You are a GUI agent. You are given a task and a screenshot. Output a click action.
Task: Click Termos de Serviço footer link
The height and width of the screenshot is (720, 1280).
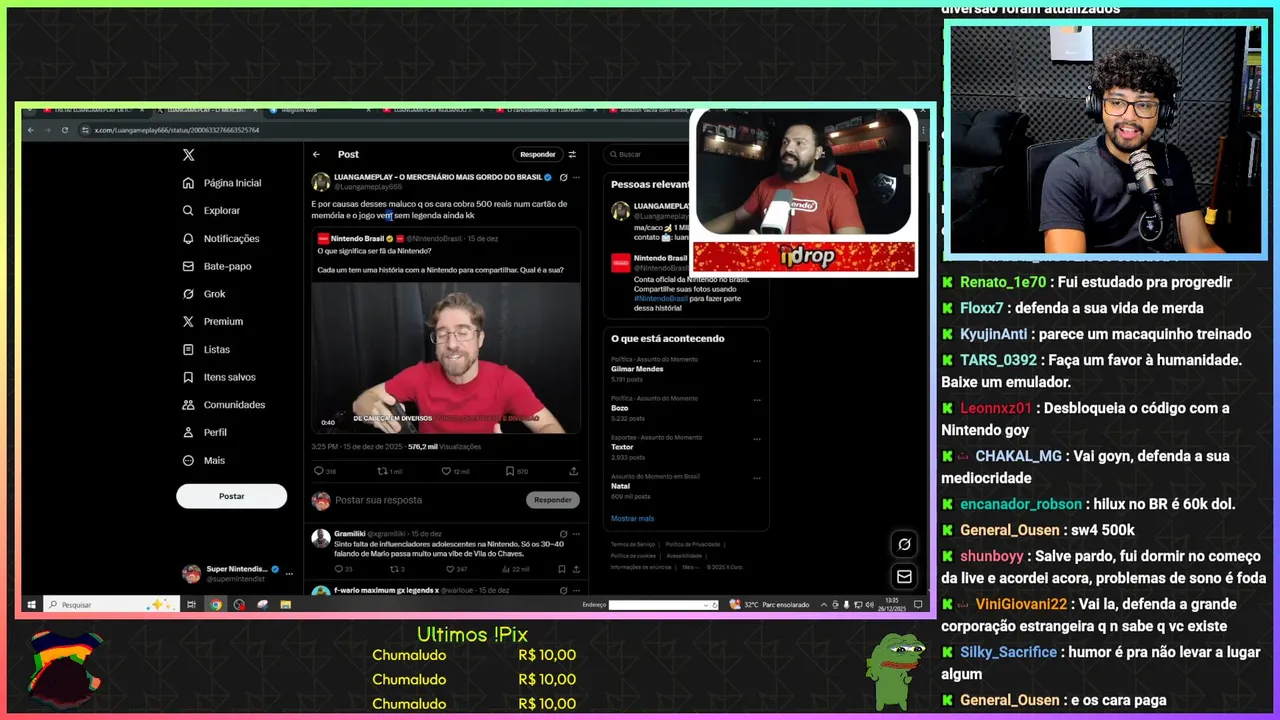[x=633, y=544]
